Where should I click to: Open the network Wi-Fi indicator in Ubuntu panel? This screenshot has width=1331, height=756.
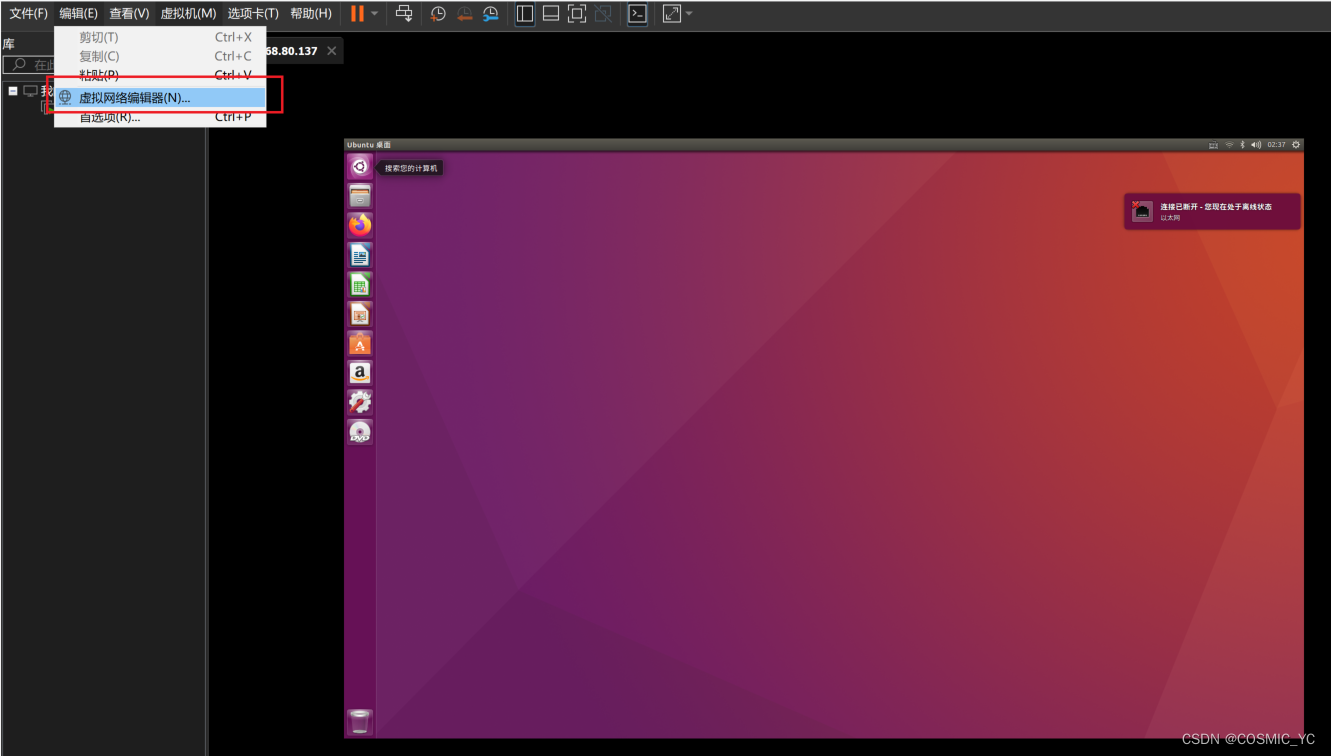[1229, 145]
